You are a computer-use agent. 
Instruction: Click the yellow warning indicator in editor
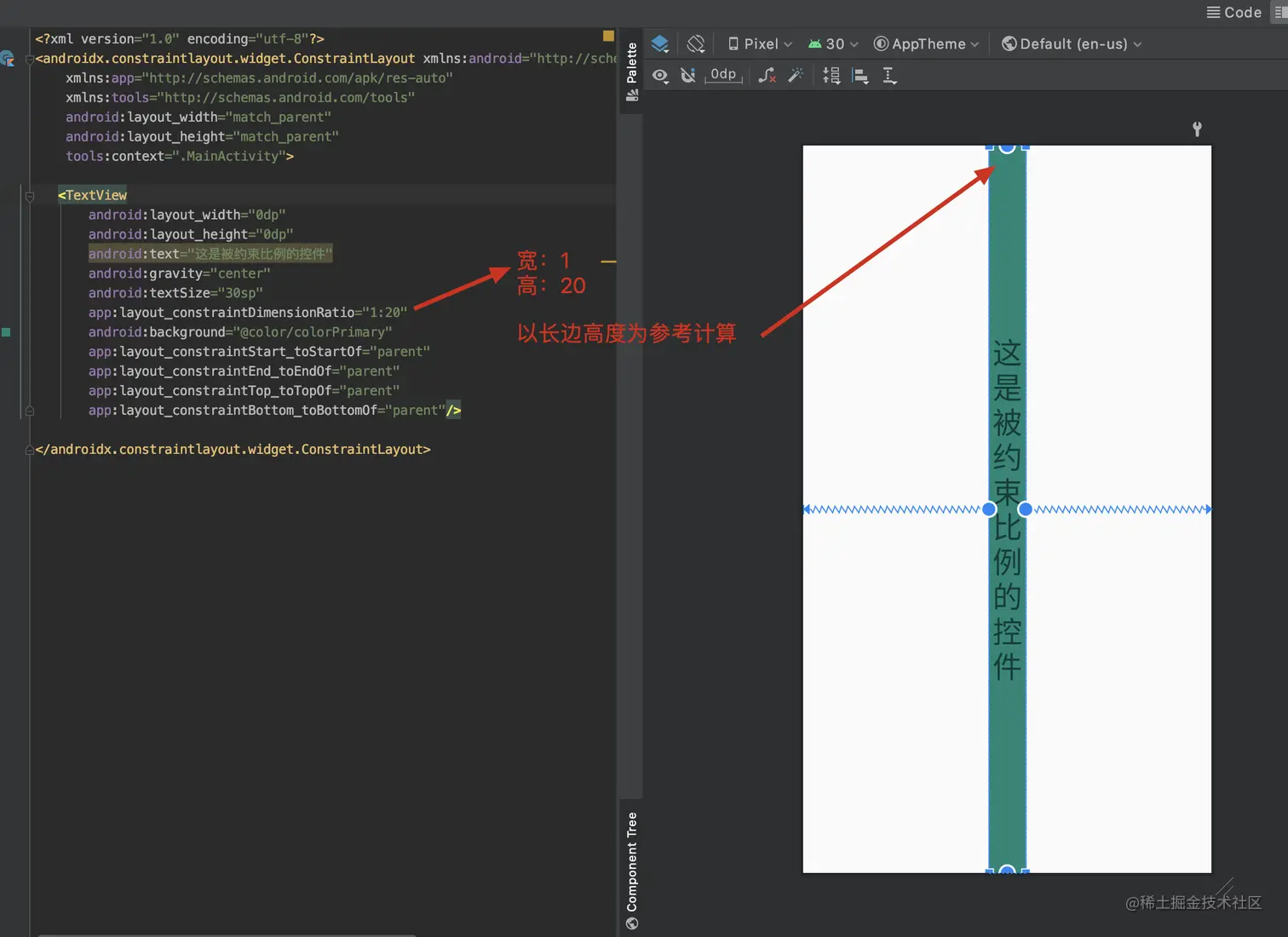point(608,36)
